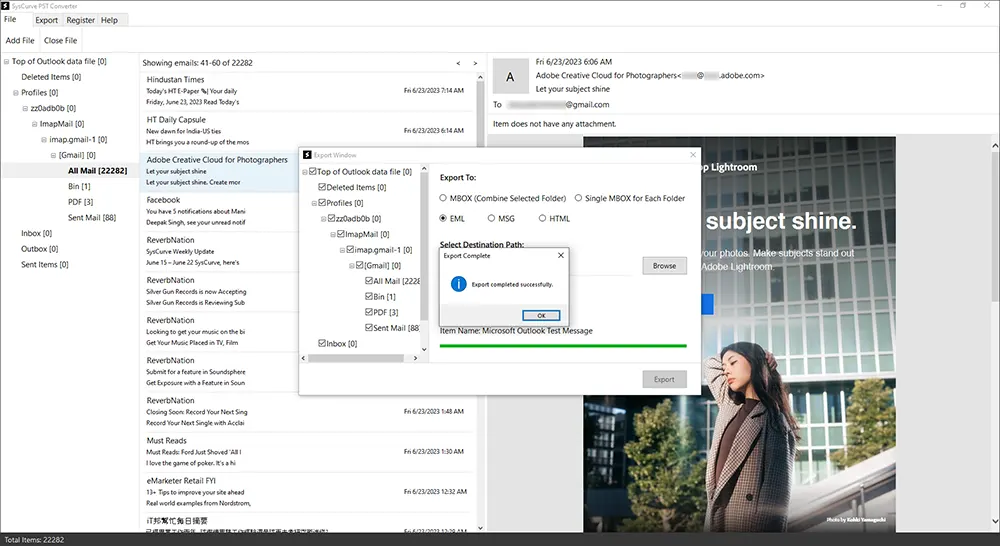The image size is (1000, 546).
Task: Close the Export Window
Action: click(693, 155)
